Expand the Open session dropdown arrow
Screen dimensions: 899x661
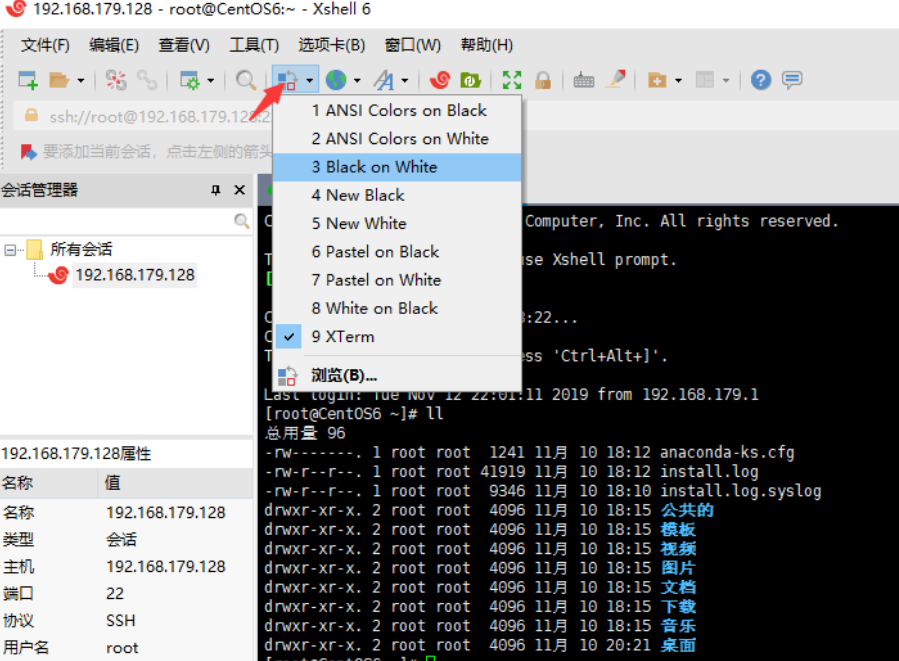point(81,80)
